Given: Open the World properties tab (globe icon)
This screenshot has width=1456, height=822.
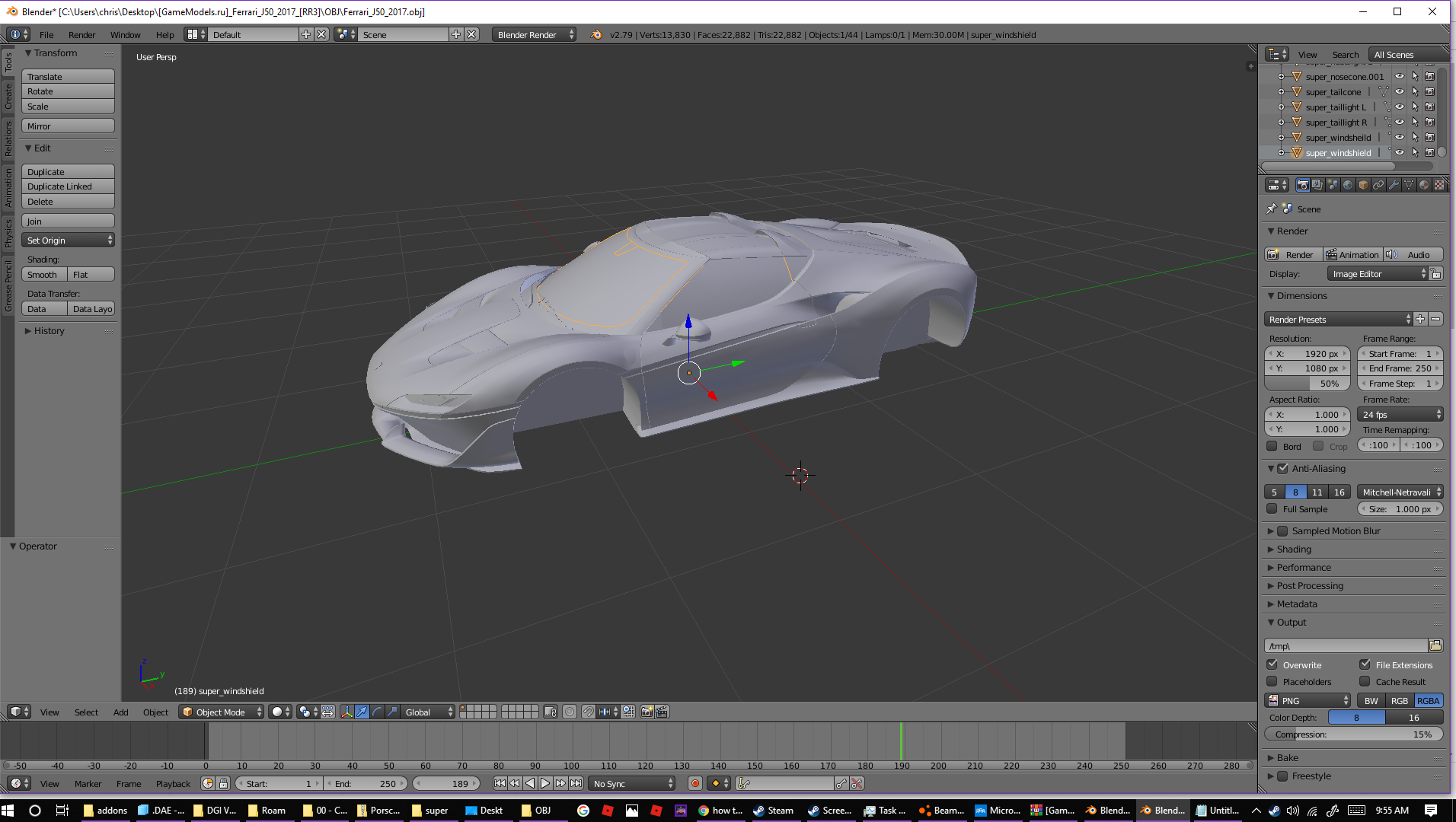Looking at the screenshot, I should tap(1348, 185).
